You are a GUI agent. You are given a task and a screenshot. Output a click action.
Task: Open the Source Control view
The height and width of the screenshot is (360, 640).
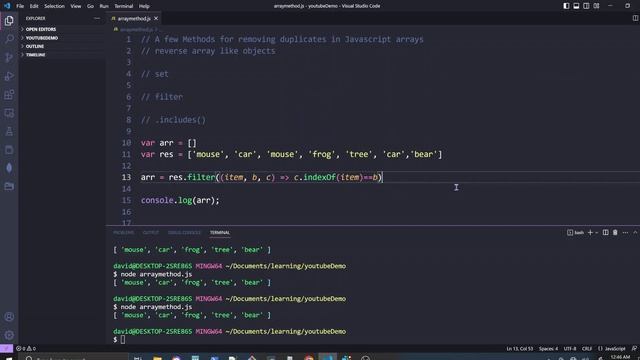coord(9,57)
